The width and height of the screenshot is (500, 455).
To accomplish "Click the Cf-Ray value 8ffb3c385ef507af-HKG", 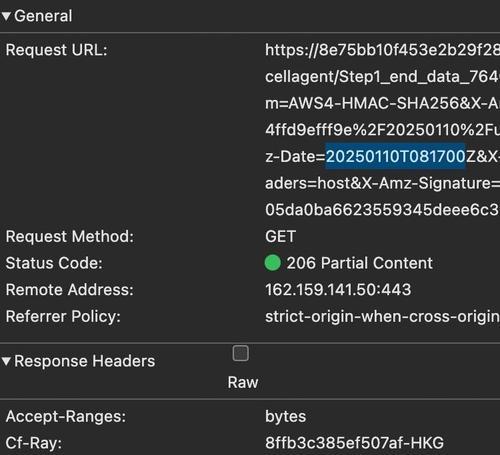I will point(354,443).
